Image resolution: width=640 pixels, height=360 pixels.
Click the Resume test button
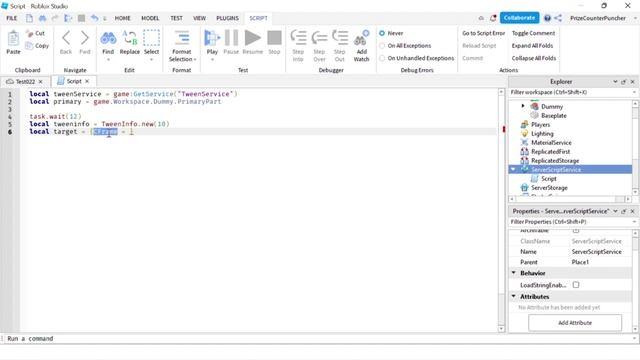[253, 38]
